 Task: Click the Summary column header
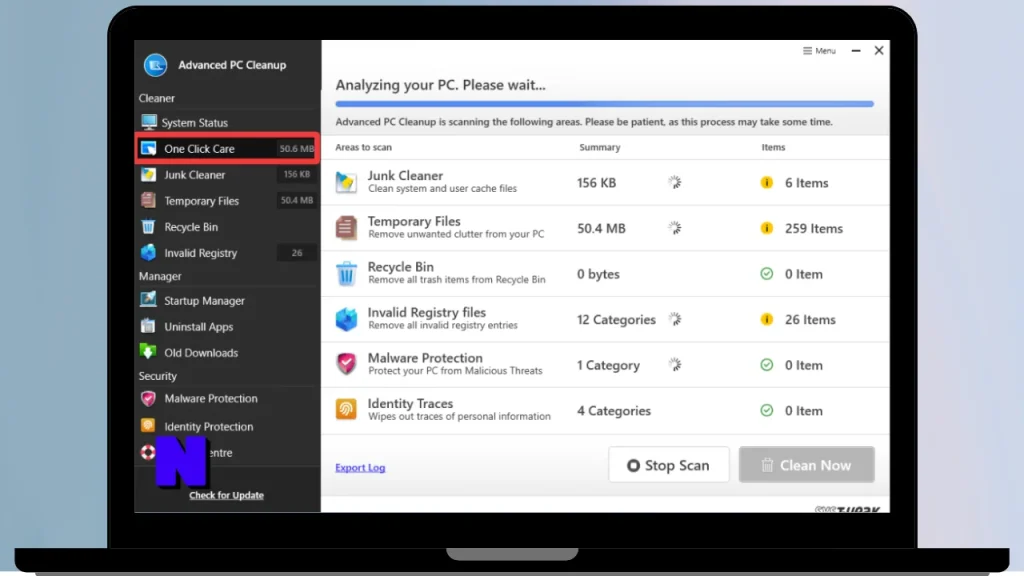point(600,147)
